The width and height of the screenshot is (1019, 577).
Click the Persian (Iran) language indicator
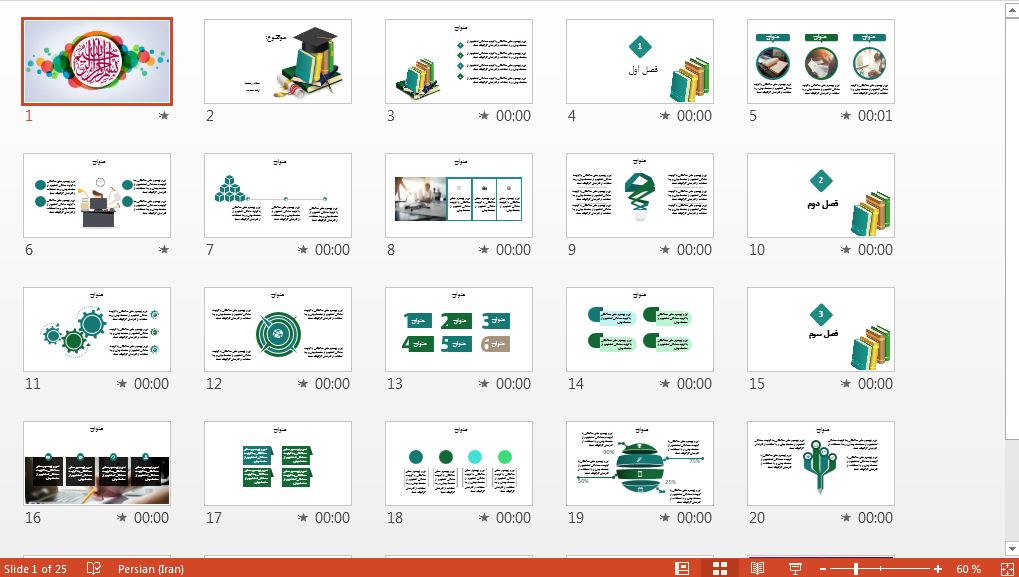150,568
